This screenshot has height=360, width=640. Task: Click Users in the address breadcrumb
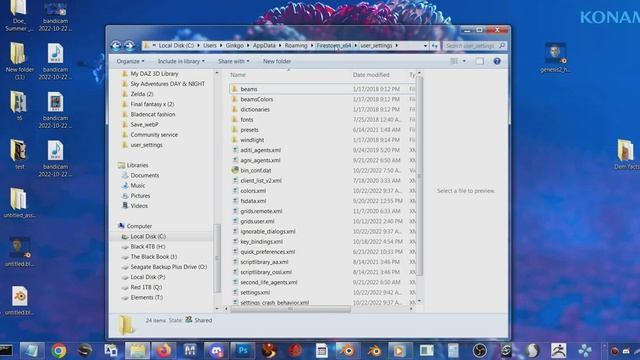coord(210,46)
